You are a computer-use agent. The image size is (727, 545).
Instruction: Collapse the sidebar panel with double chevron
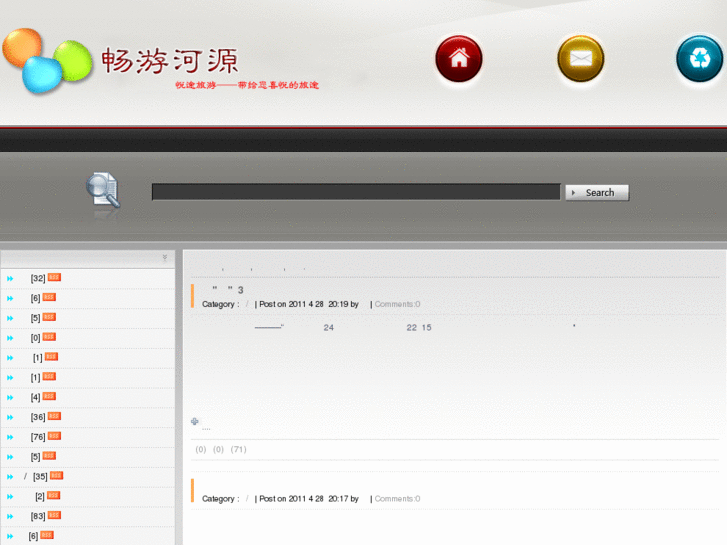point(165,257)
